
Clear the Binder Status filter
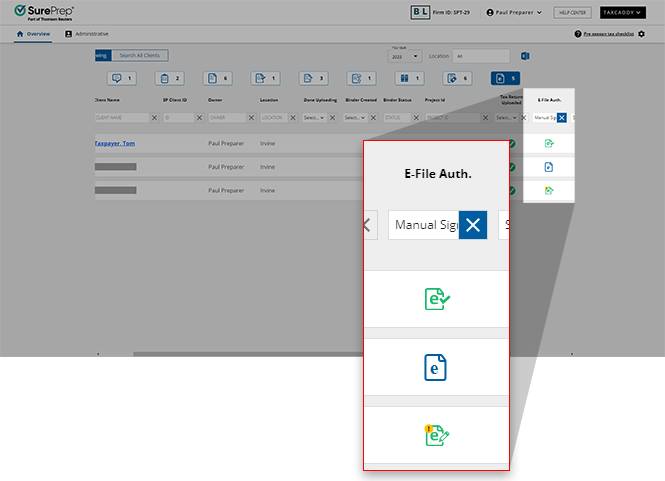tap(416, 118)
